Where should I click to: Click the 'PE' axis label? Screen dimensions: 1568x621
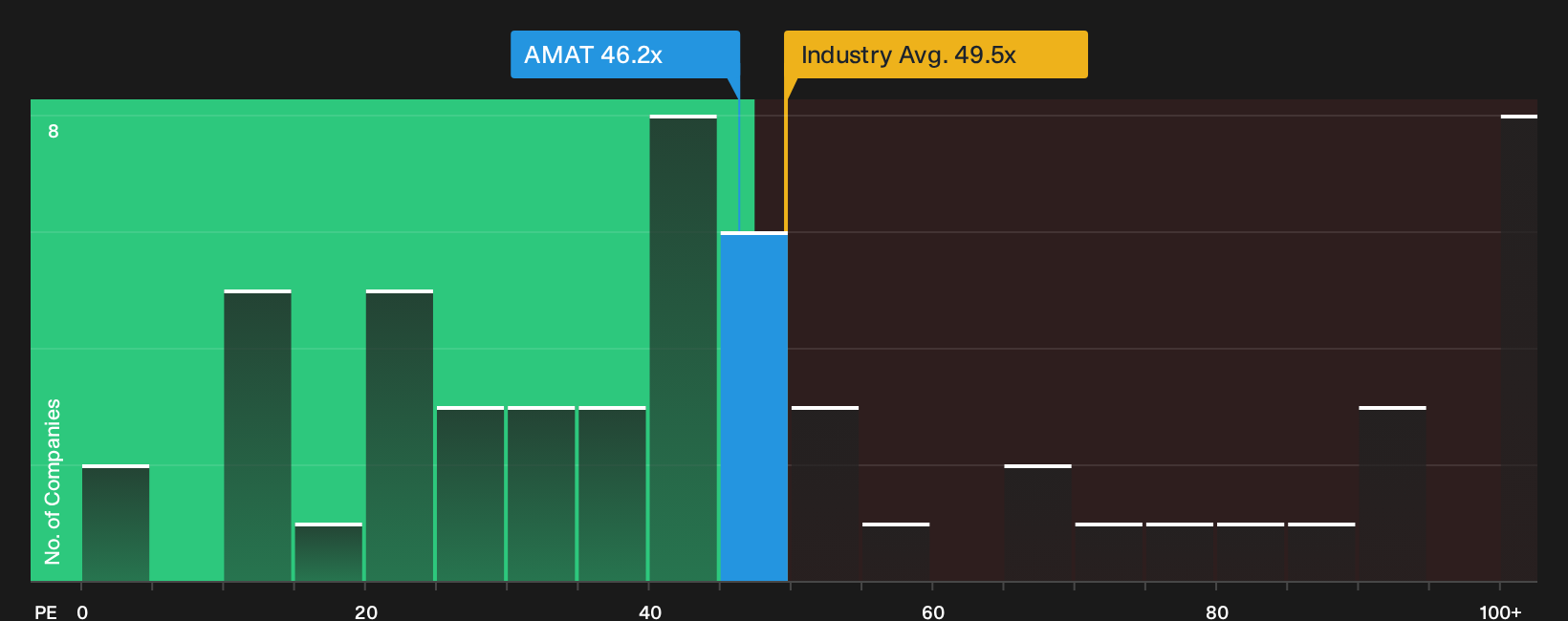(x=46, y=611)
